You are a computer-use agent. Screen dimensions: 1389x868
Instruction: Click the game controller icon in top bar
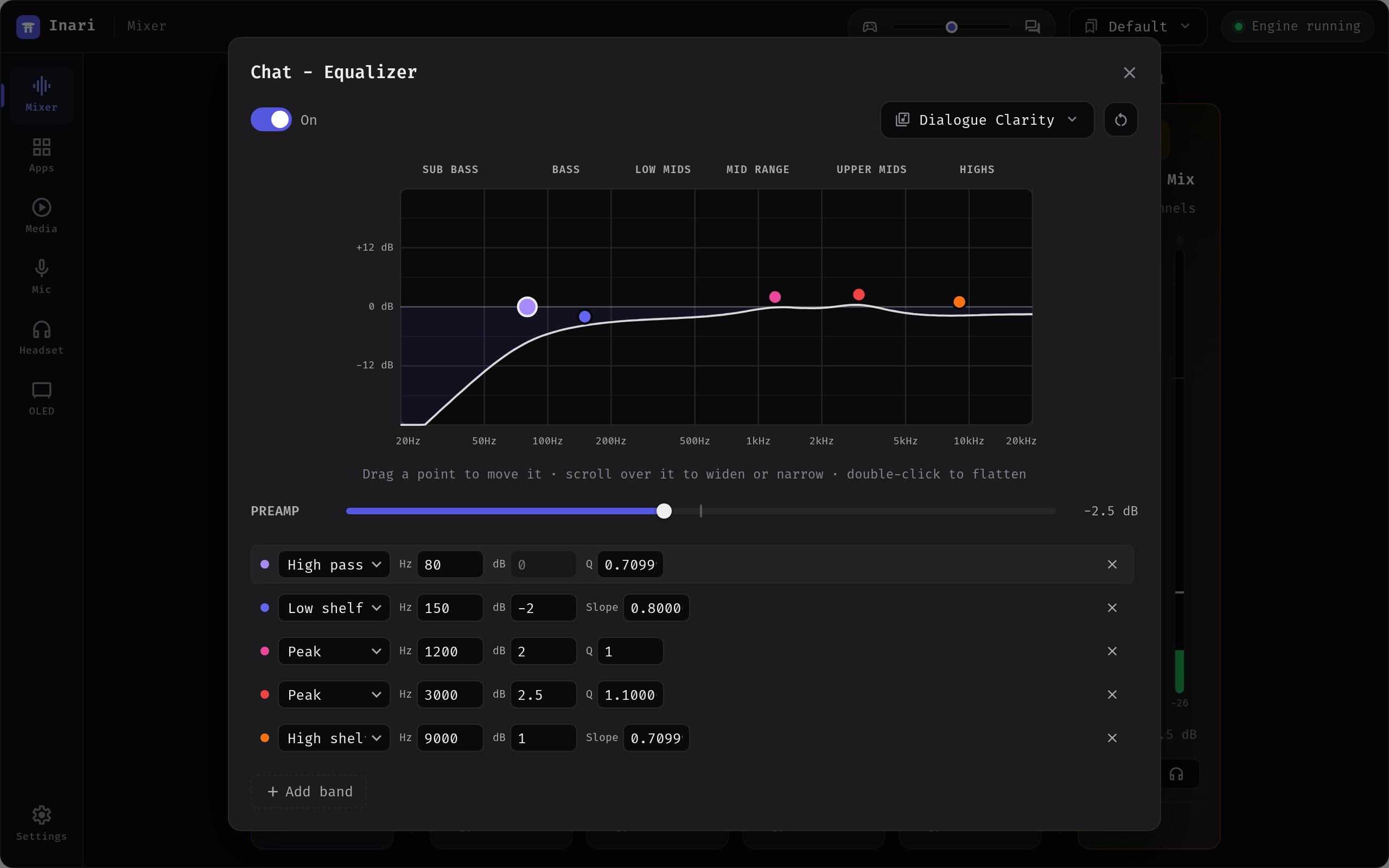point(870,27)
